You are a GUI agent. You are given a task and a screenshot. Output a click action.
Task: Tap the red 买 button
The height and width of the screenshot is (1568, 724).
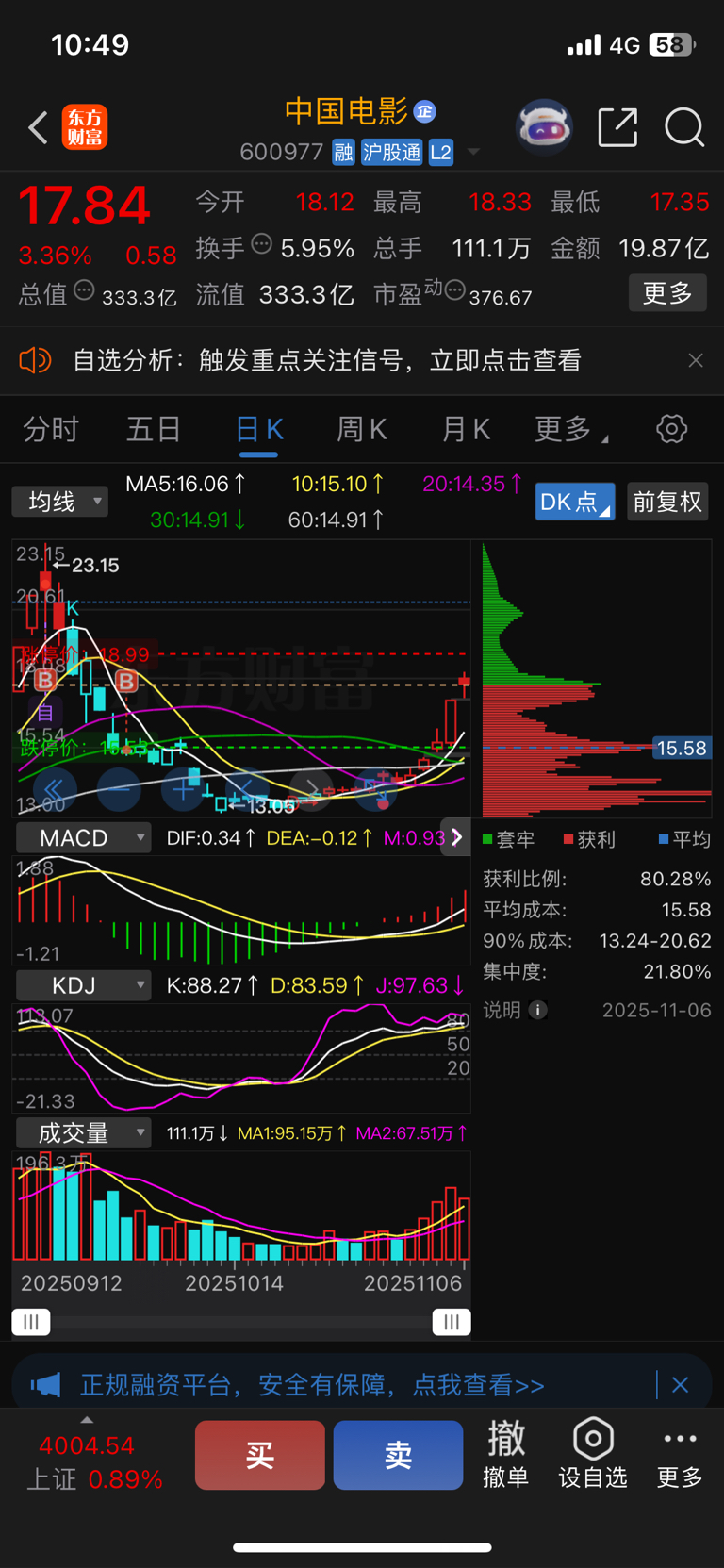[260, 1455]
